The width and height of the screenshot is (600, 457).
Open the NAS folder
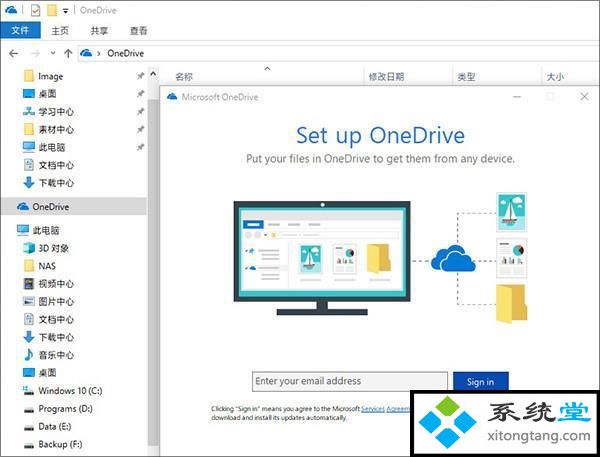coord(47,266)
